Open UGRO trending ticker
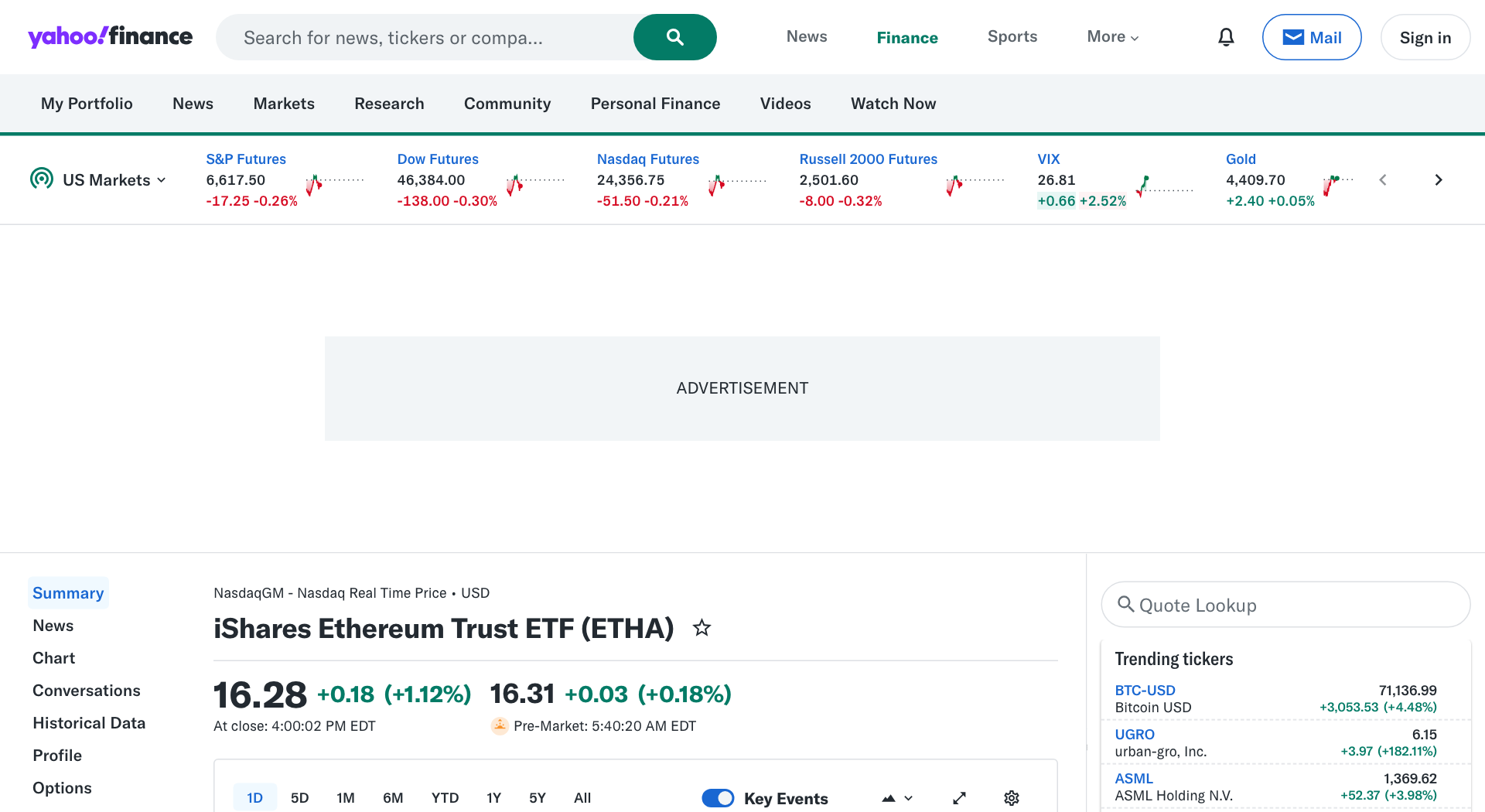The height and width of the screenshot is (812, 1485). [1135, 735]
